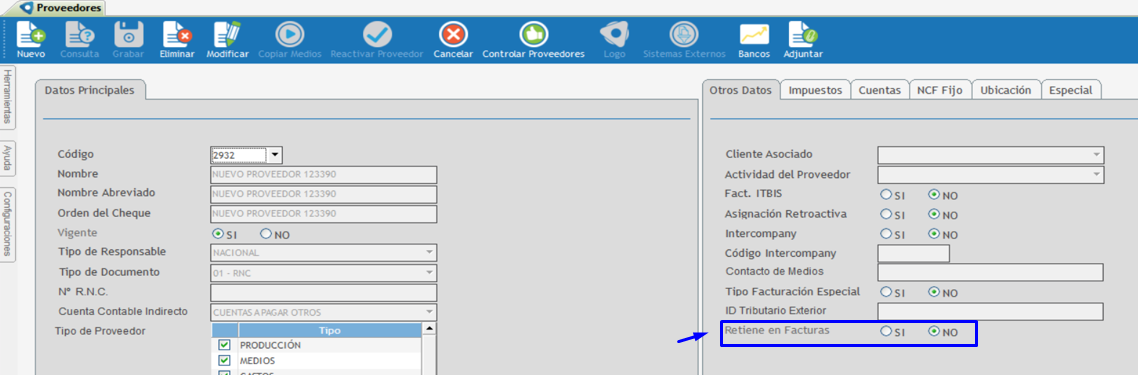Click the Nuevo toolbar icon
Viewport: 1138px width, 375px height.
click(30, 34)
